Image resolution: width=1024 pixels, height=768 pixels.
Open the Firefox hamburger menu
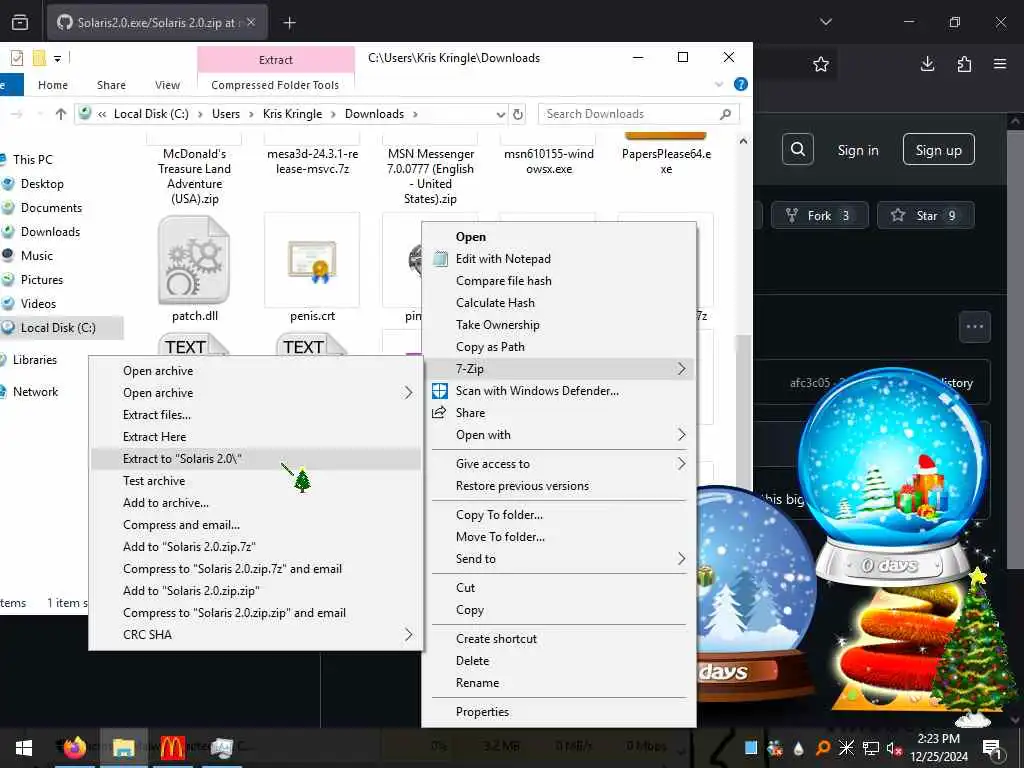pos(1000,64)
